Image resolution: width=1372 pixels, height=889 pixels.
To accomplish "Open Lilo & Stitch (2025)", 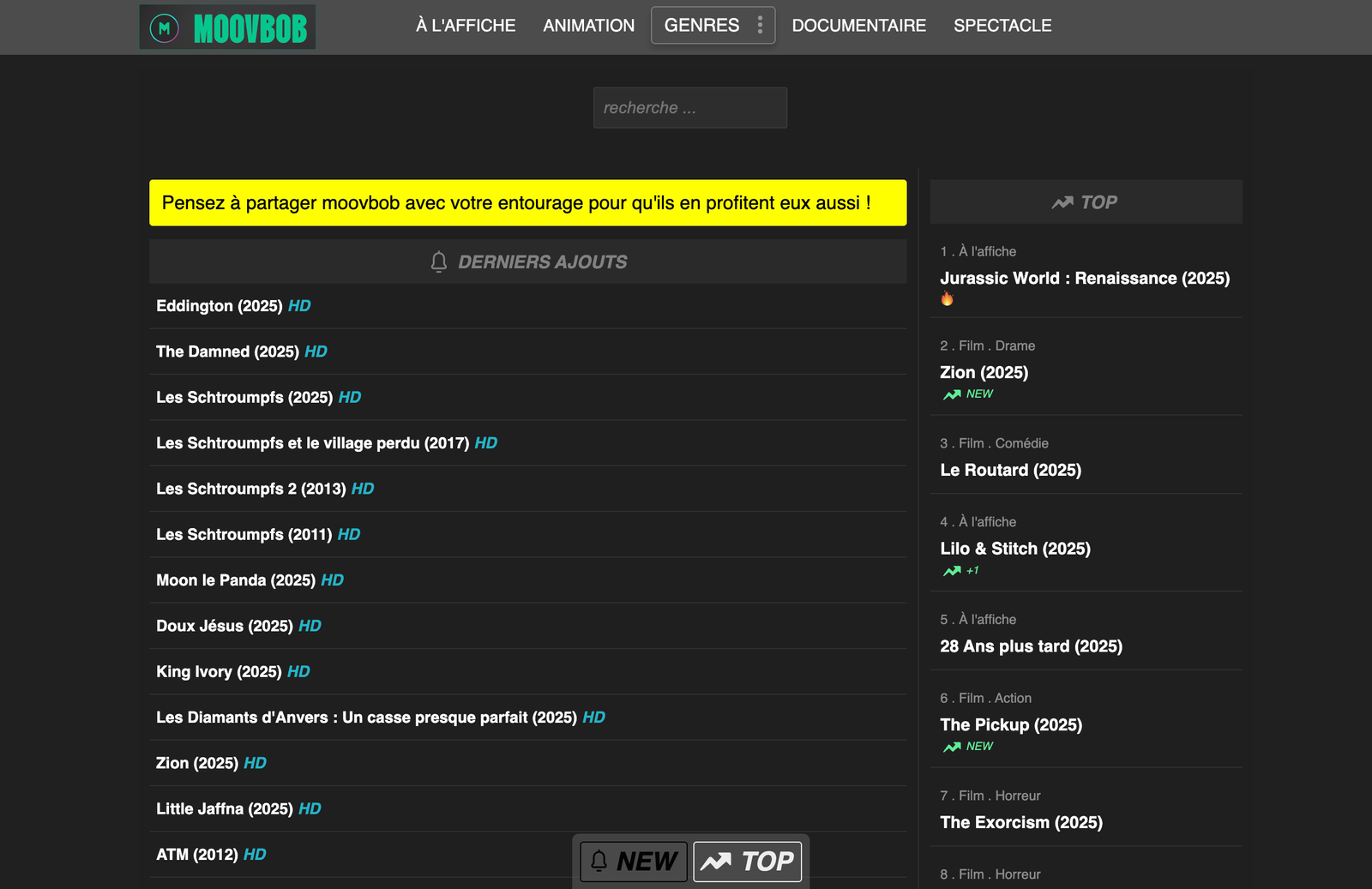I will pyautogui.click(x=1015, y=549).
